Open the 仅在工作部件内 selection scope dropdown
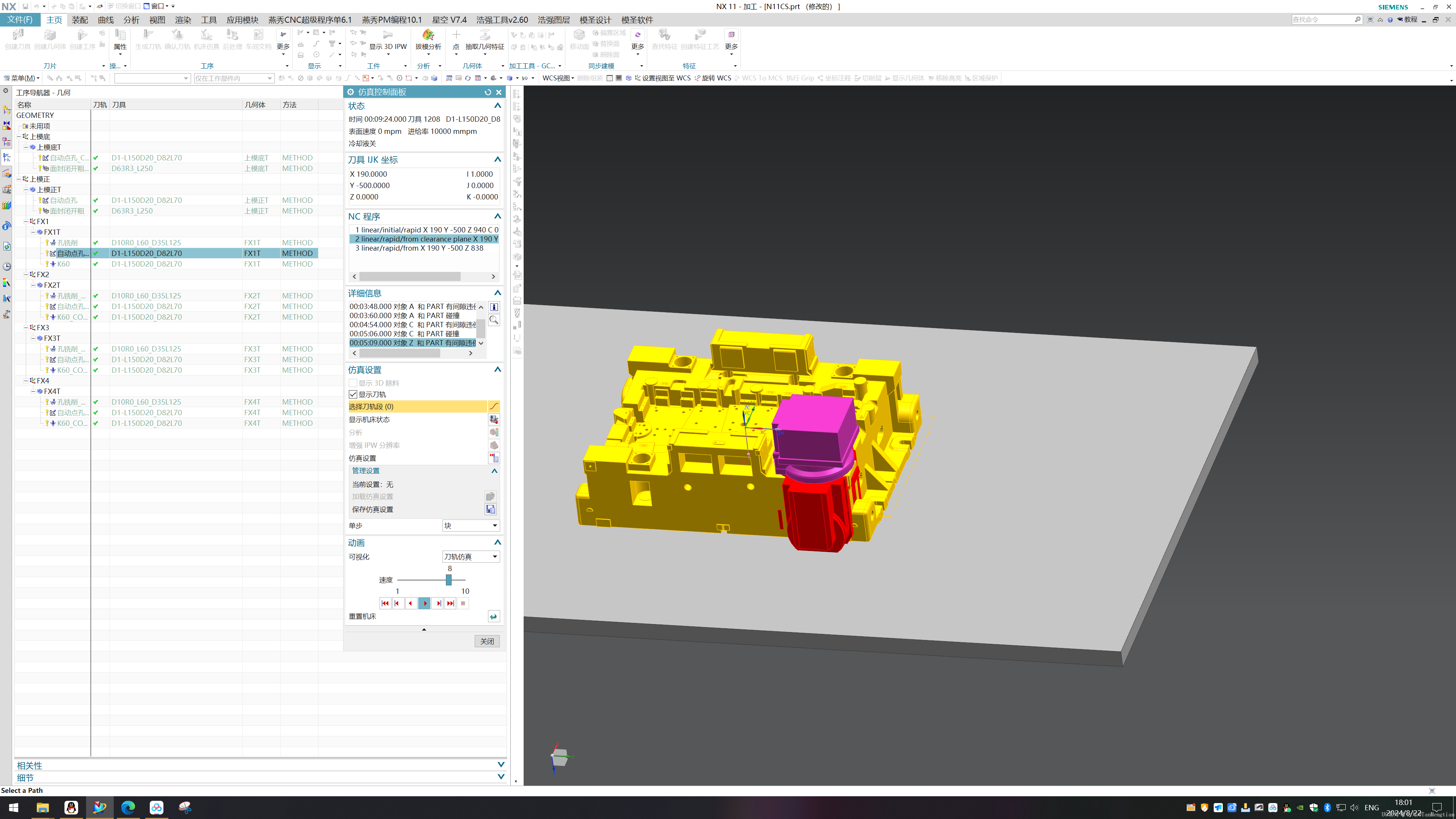Screen dimensions: 1456x819 [234, 78]
